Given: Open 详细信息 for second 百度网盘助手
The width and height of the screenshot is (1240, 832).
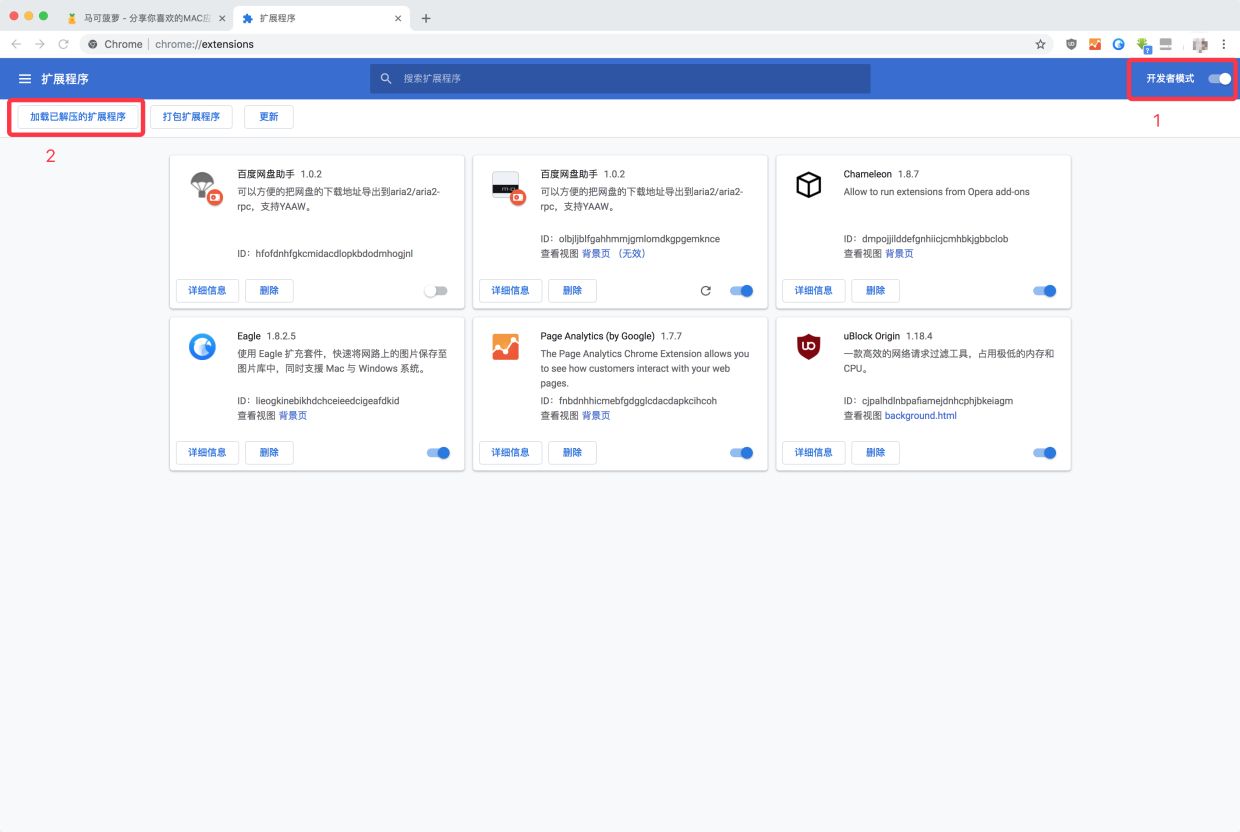Looking at the screenshot, I should pyautogui.click(x=511, y=291).
